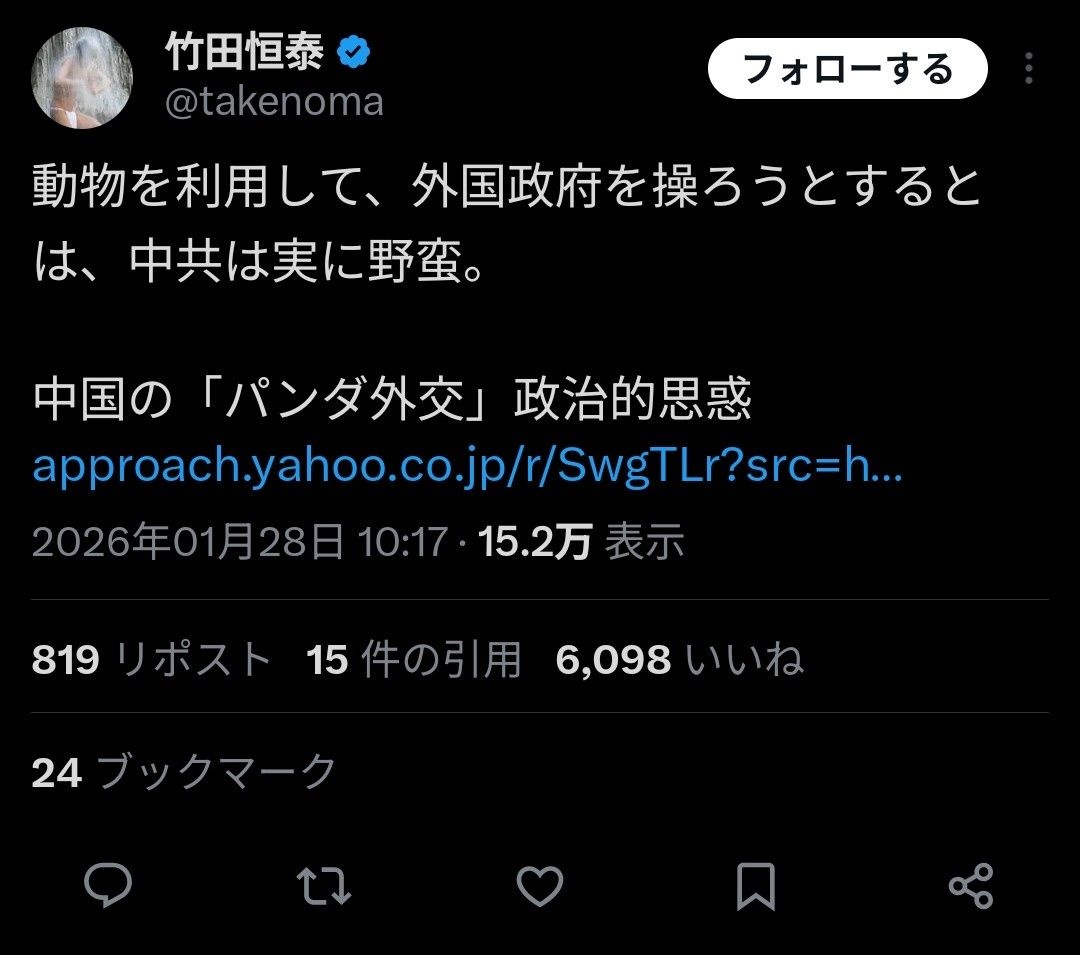Repost the tweet with the retweet icon

click(324, 885)
